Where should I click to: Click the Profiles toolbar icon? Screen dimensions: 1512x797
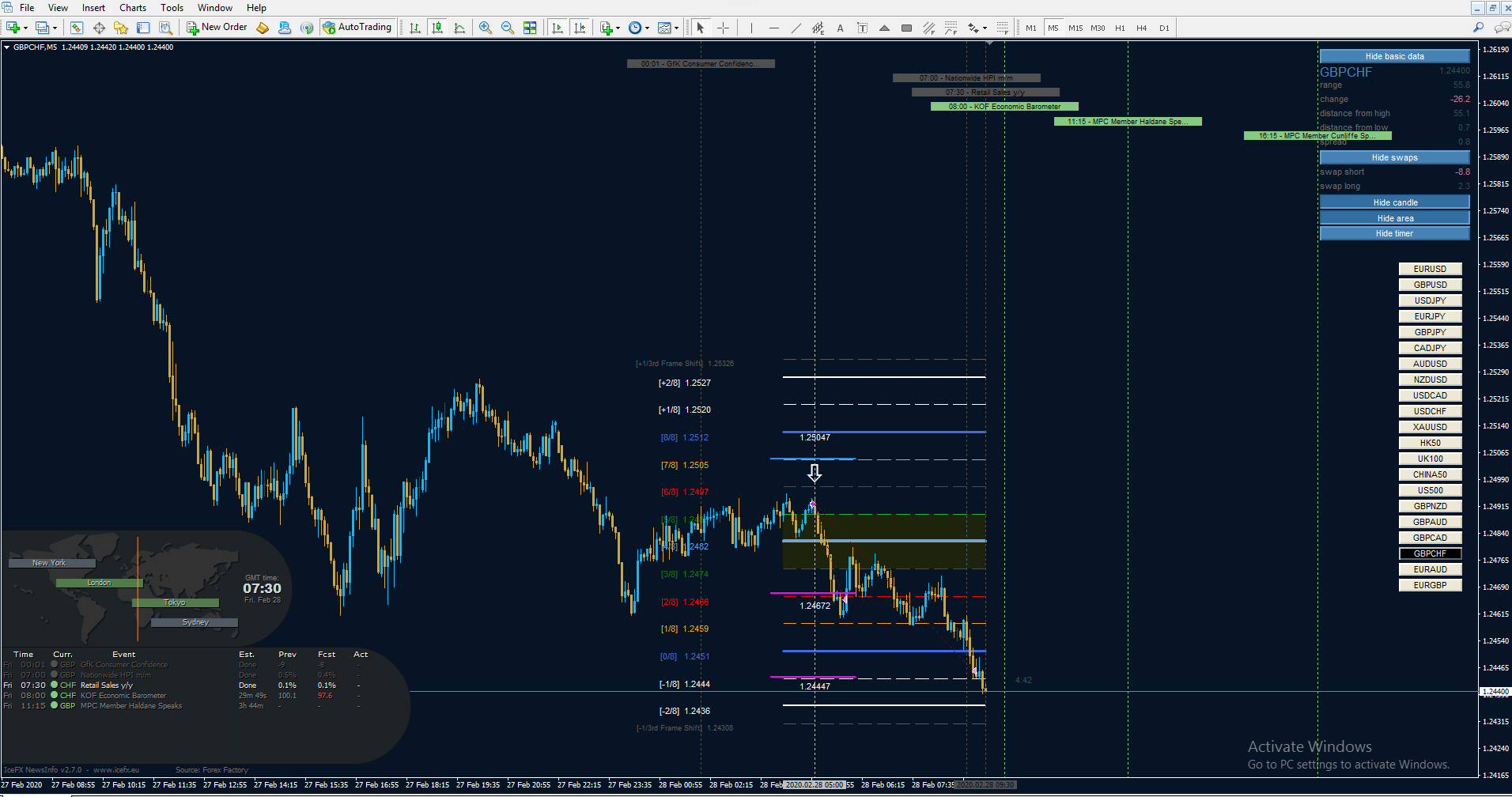click(x=42, y=28)
